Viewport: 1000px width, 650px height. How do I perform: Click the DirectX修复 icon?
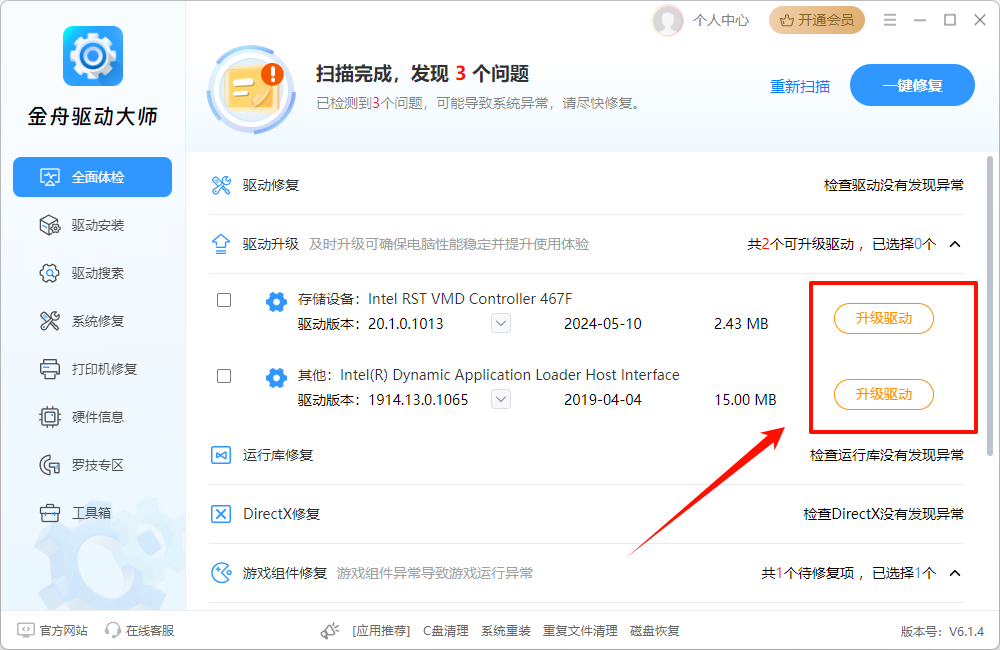(x=221, y=513)
